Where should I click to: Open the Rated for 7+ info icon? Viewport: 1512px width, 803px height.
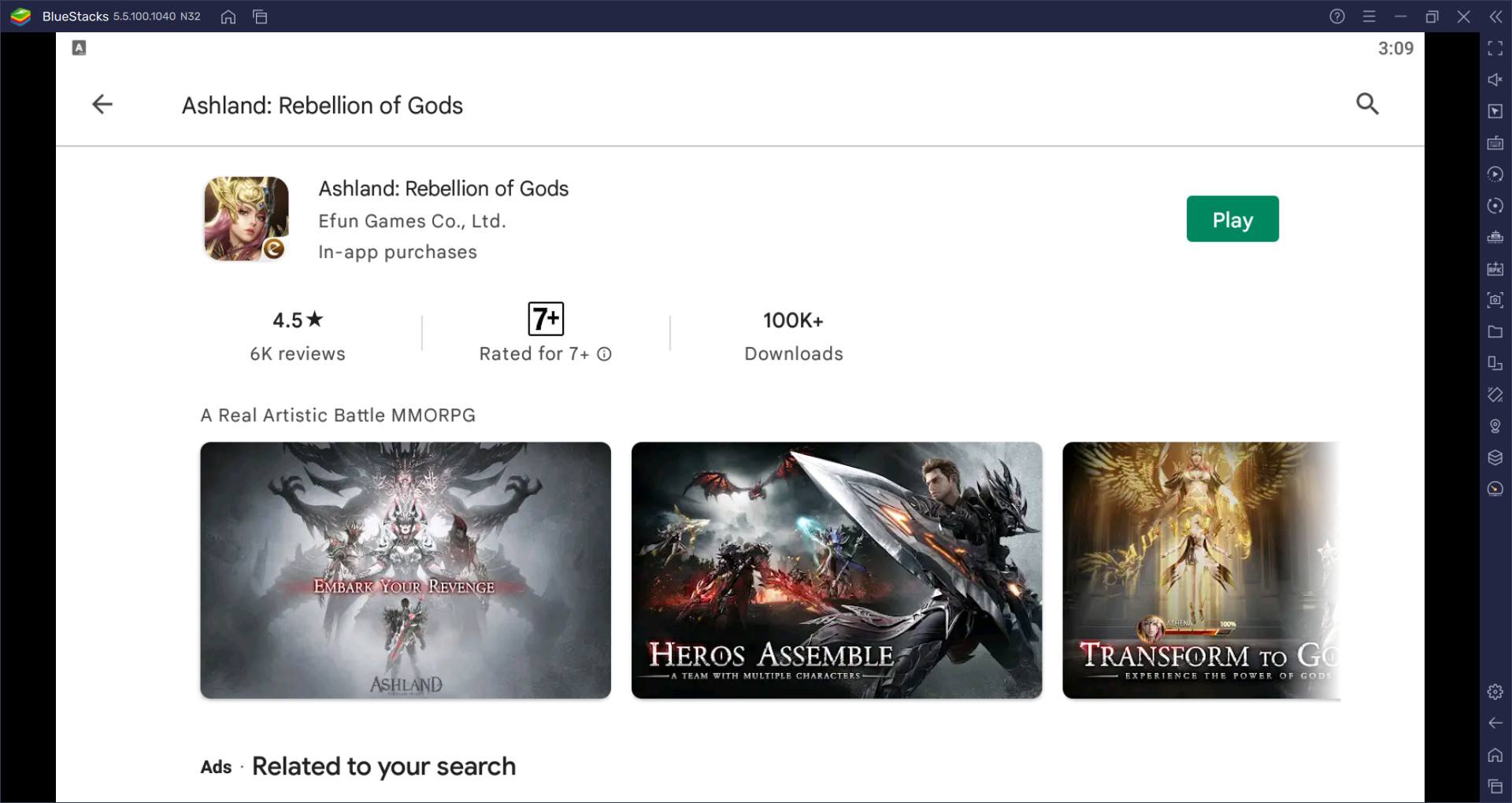coord(604,354)
